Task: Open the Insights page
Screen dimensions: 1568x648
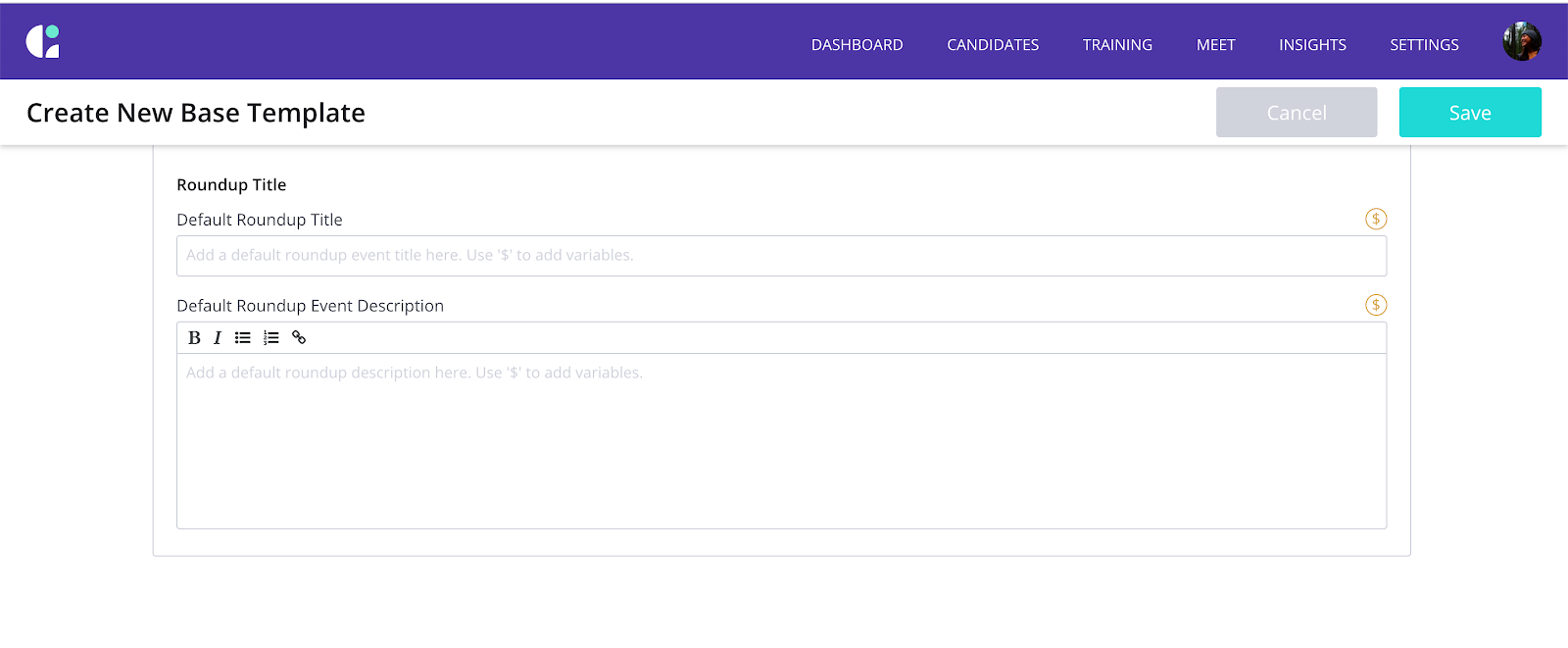Action: pyautogui.click(x=1312, y=45)
